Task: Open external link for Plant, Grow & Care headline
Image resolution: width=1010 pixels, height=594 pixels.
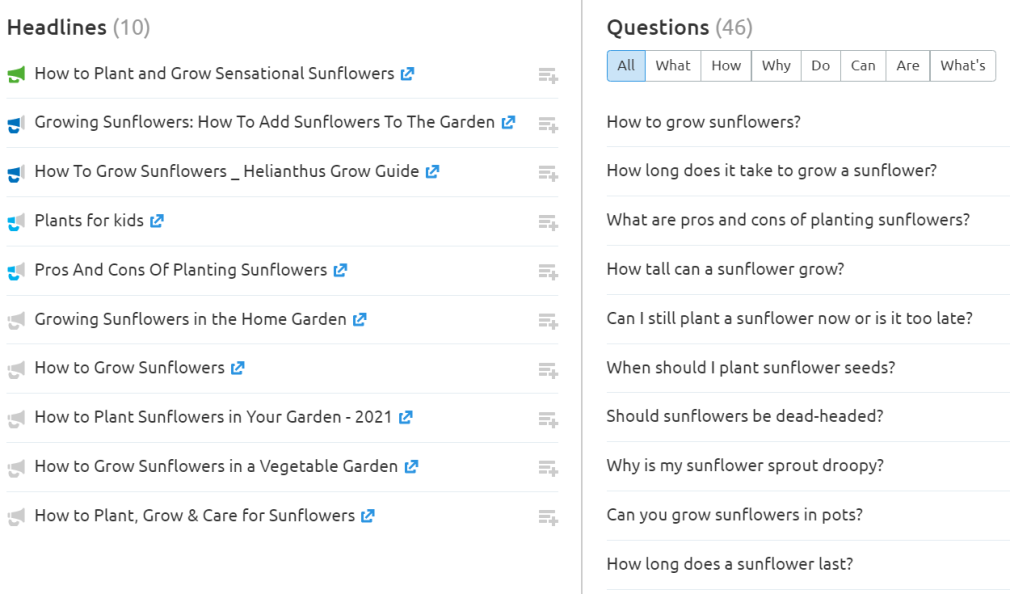Action: point(368,515)
